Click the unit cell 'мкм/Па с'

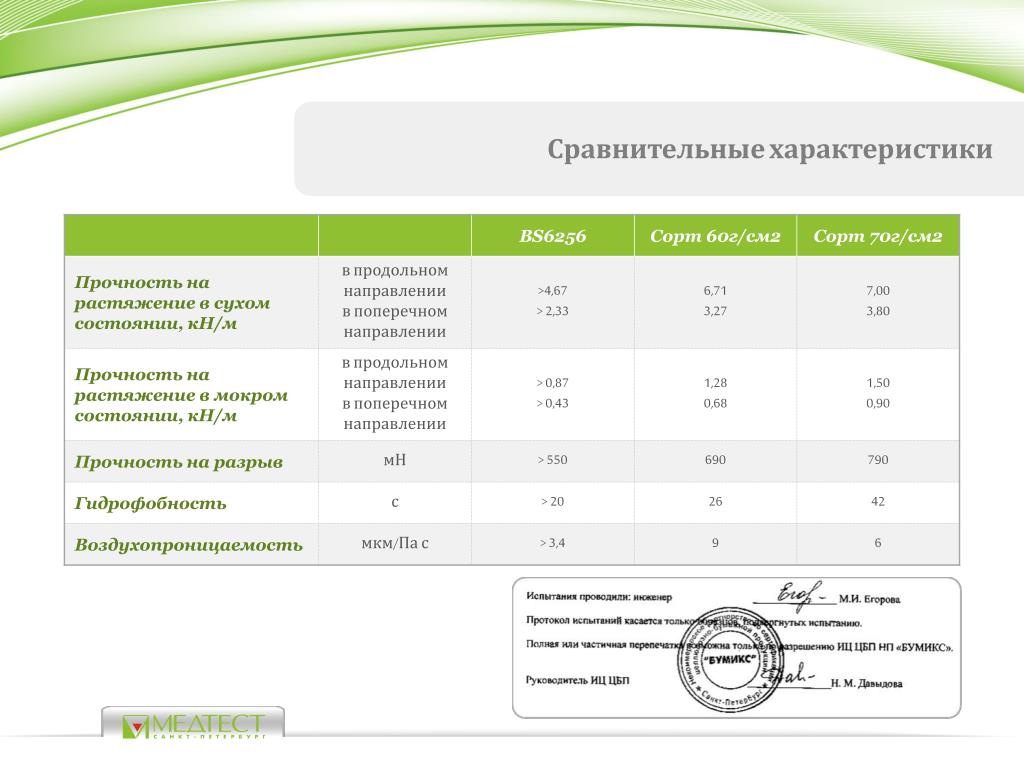click(394, 543)
